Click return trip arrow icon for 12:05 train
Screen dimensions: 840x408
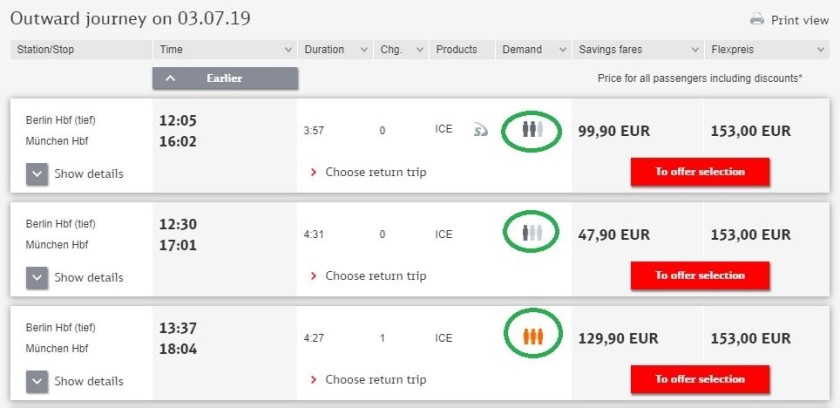(x=314, y=172)
